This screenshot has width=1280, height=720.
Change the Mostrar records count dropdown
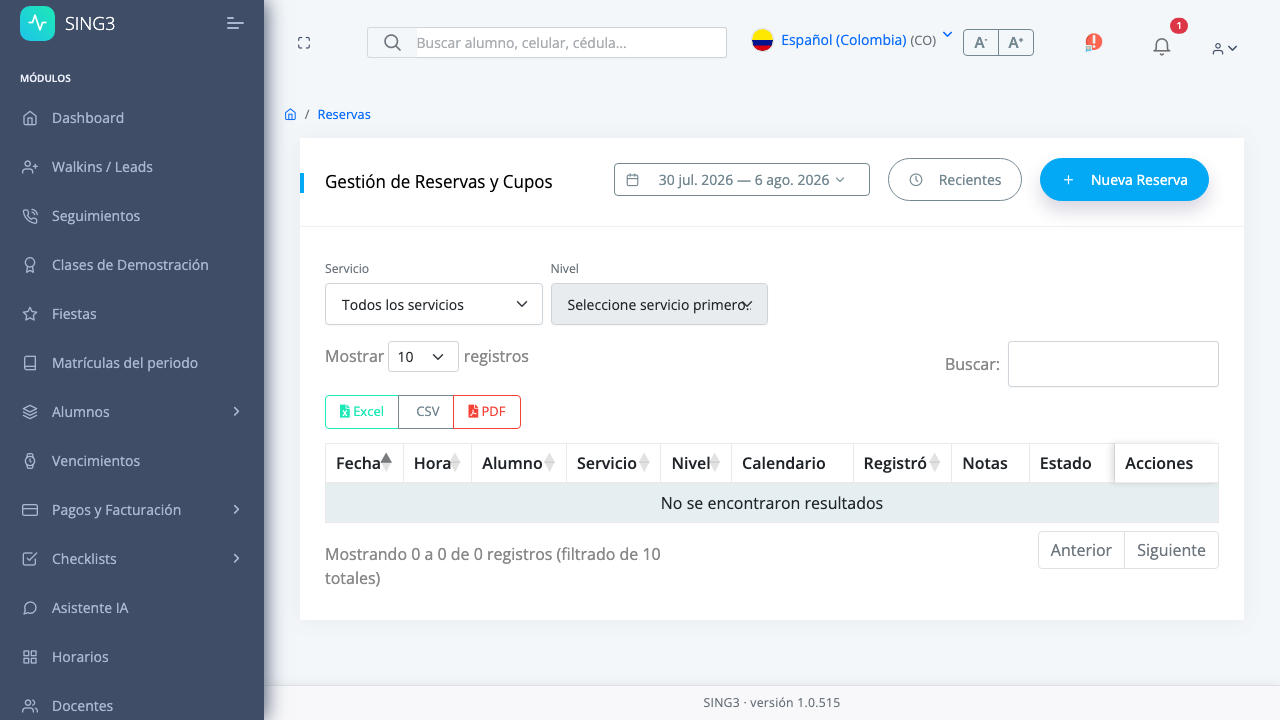[x=423, y=357]
